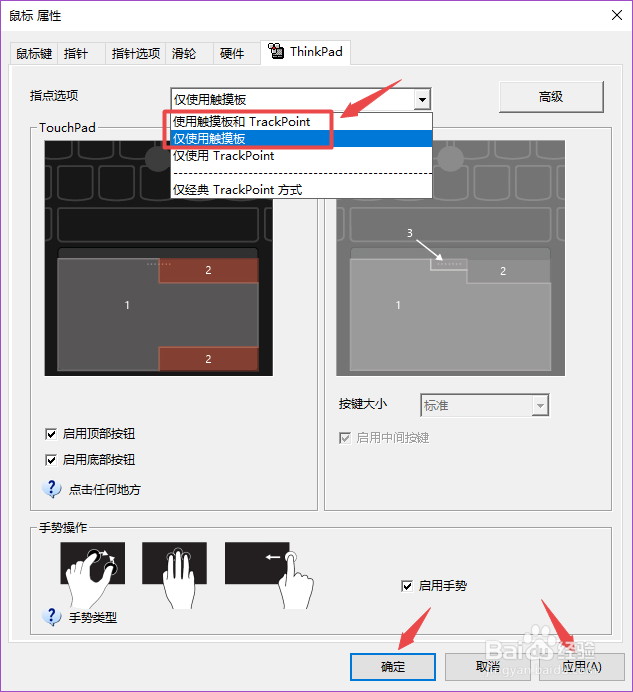633x692 pixels.
Task: Open the 硬件 tab
Action: tap(237, 54)
